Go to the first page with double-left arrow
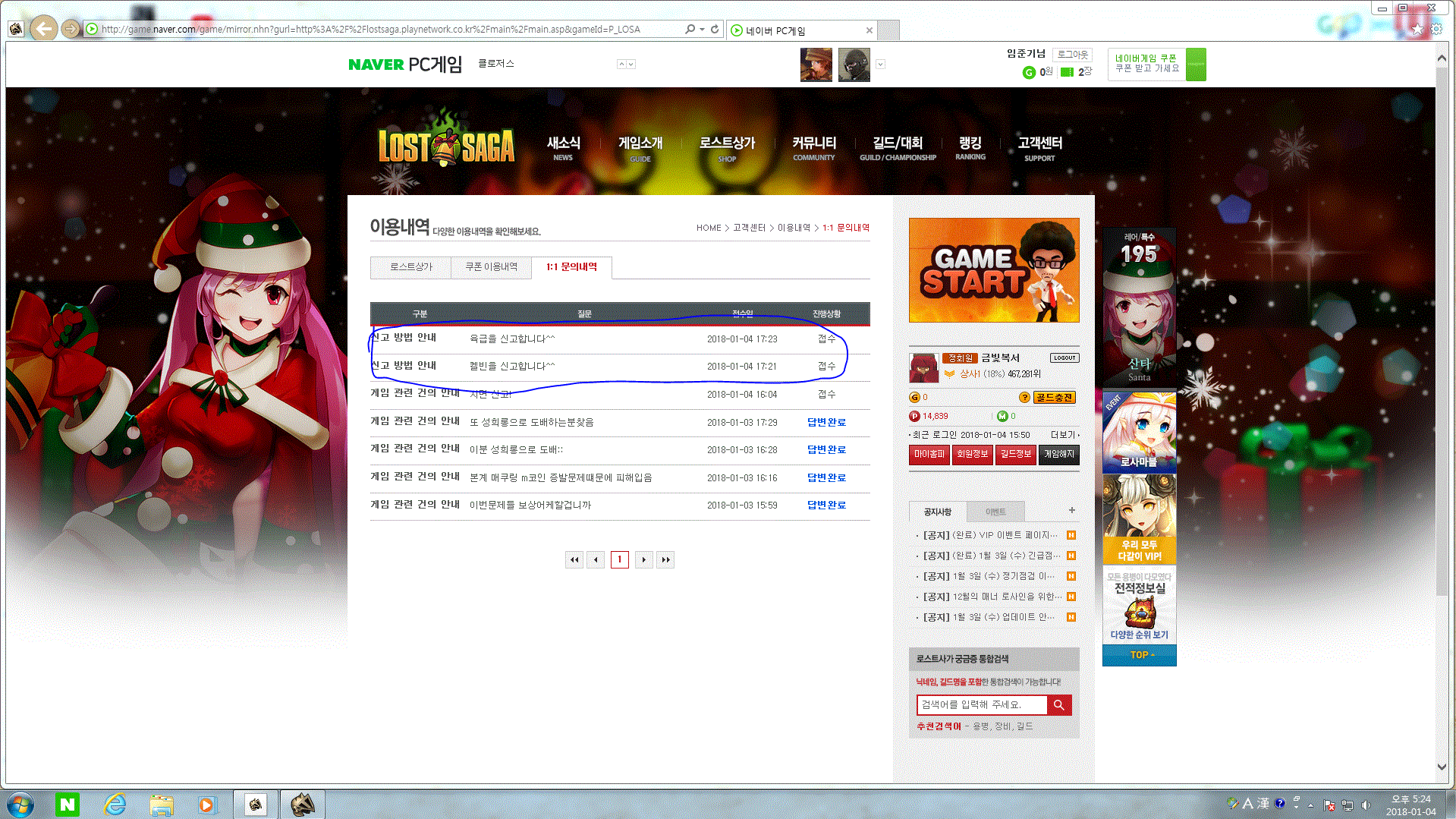Screen dimensions: 1456x819 pos(574,559)
